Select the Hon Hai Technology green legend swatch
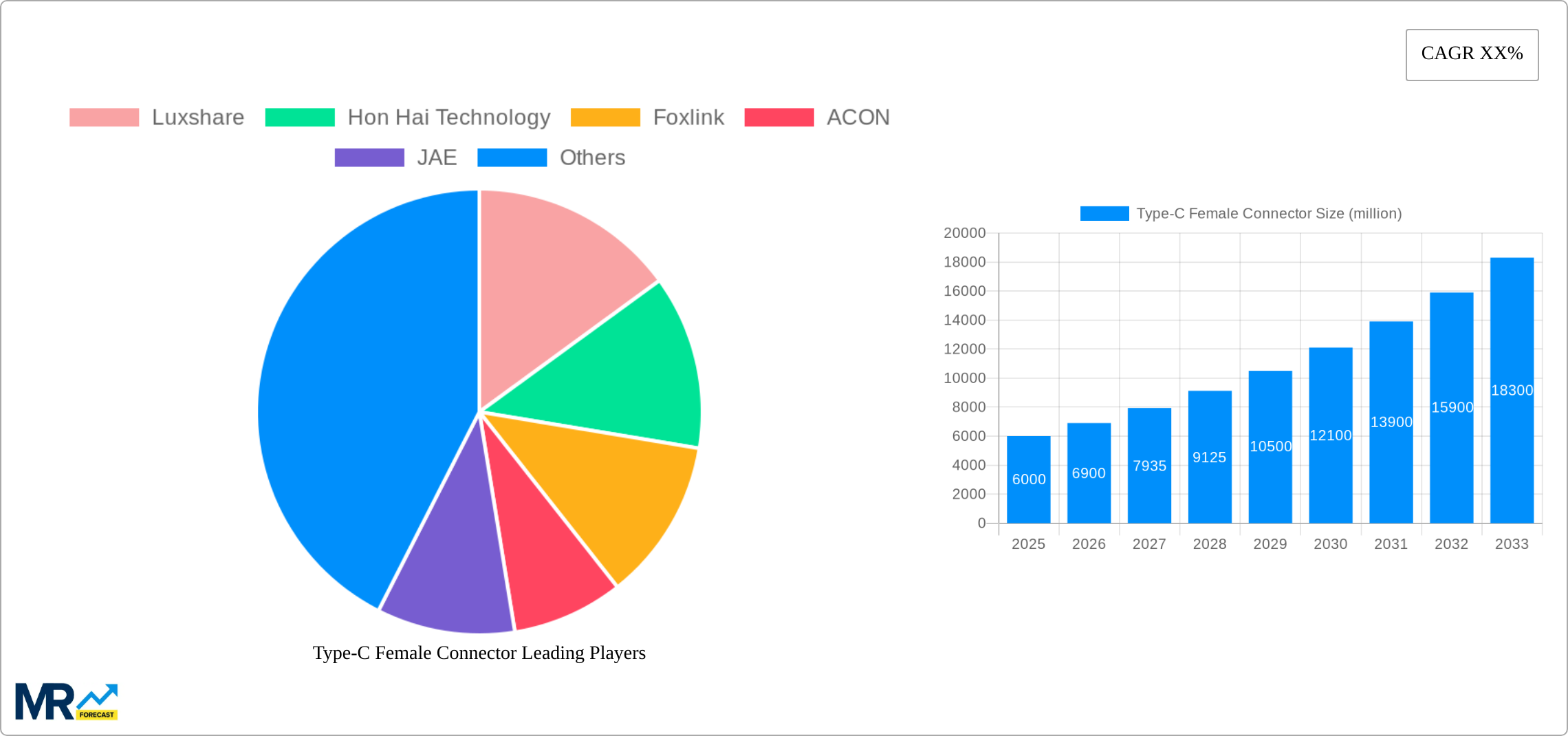 point(300,117)
